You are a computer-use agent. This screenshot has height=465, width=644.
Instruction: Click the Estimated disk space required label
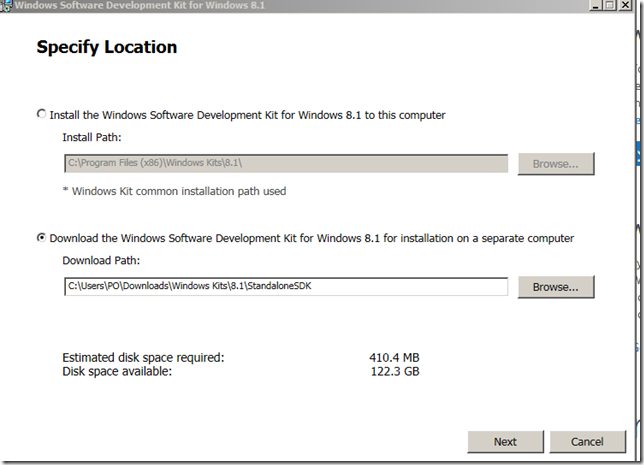143,357
